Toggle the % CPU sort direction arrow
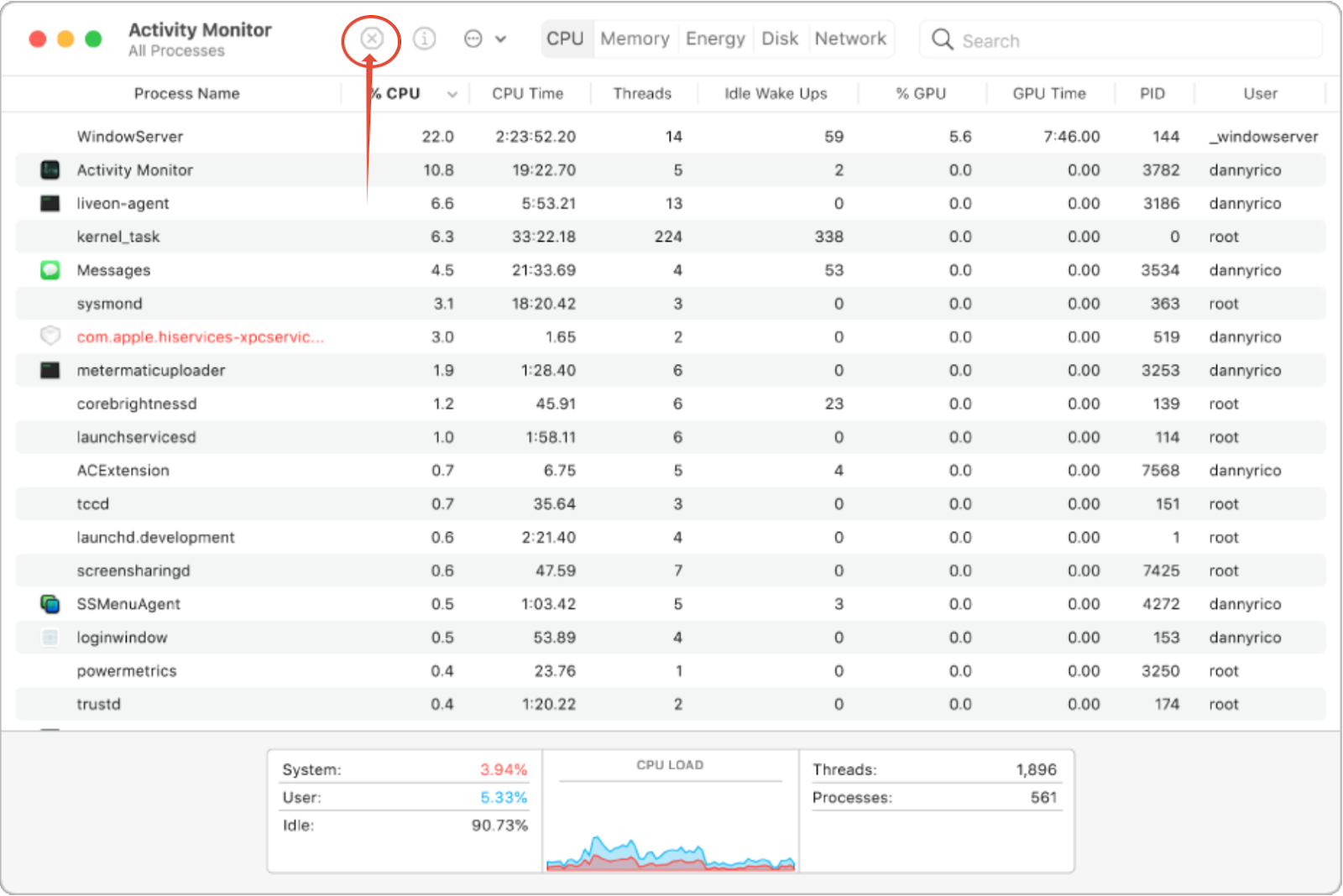 [x=452, y=94]
